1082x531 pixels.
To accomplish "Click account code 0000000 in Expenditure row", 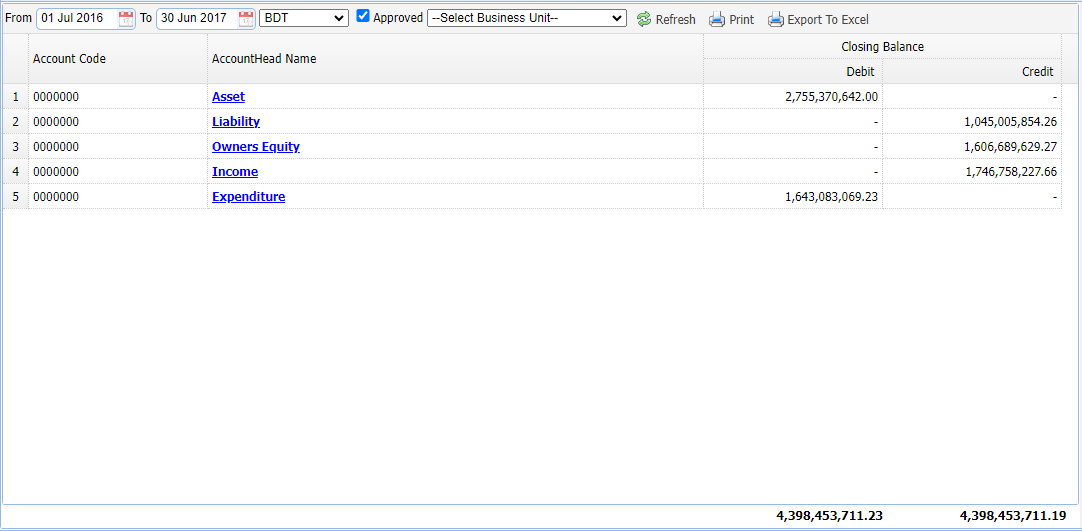I will pyautogui.click(x=56, y=197).
